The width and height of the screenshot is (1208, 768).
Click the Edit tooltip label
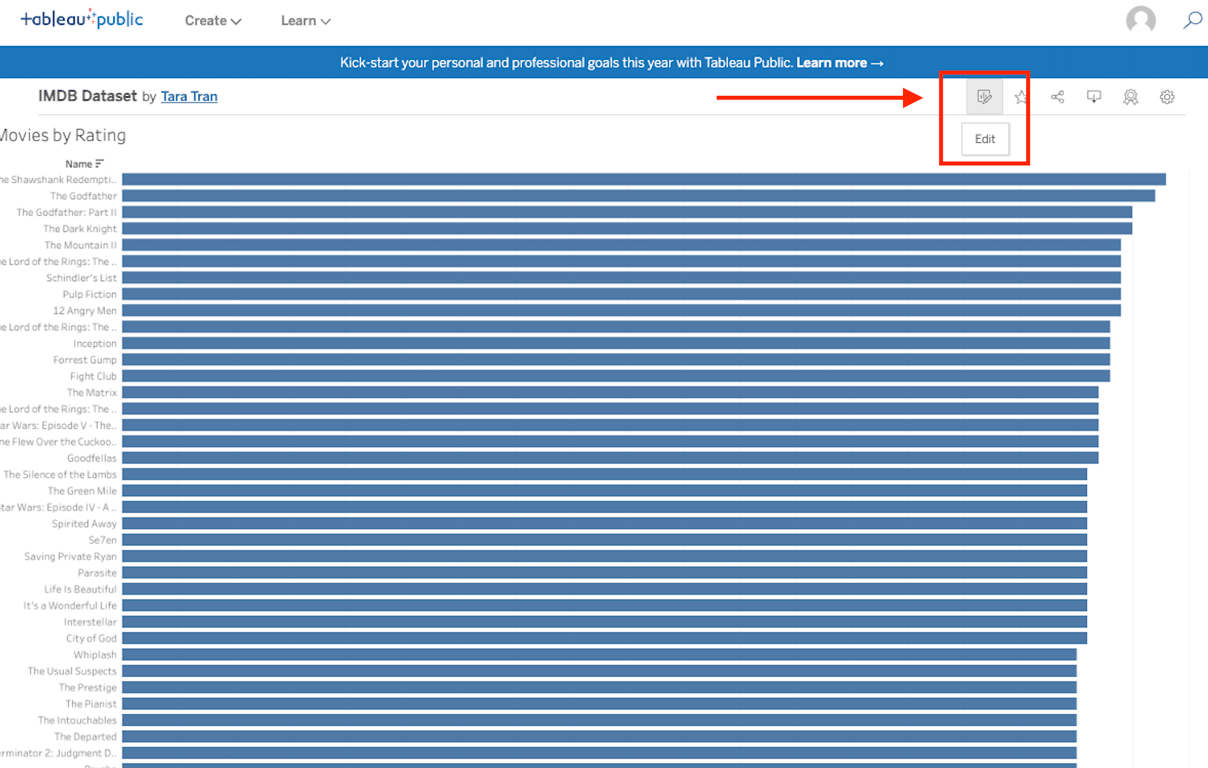tap(985, 139)
